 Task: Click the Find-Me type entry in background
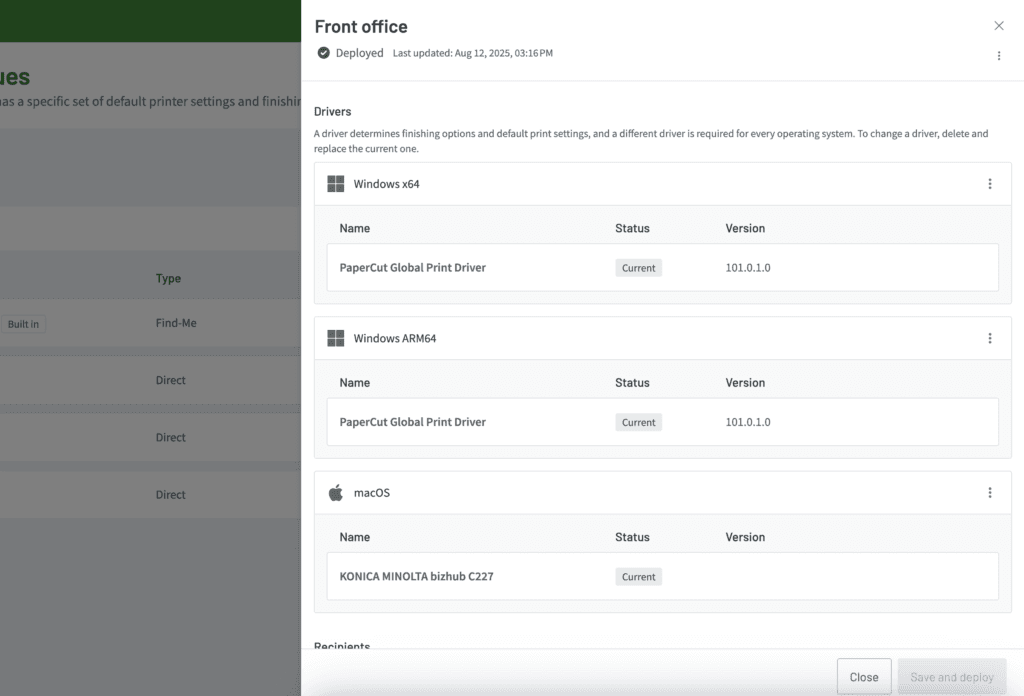click(x=176, y=324)
